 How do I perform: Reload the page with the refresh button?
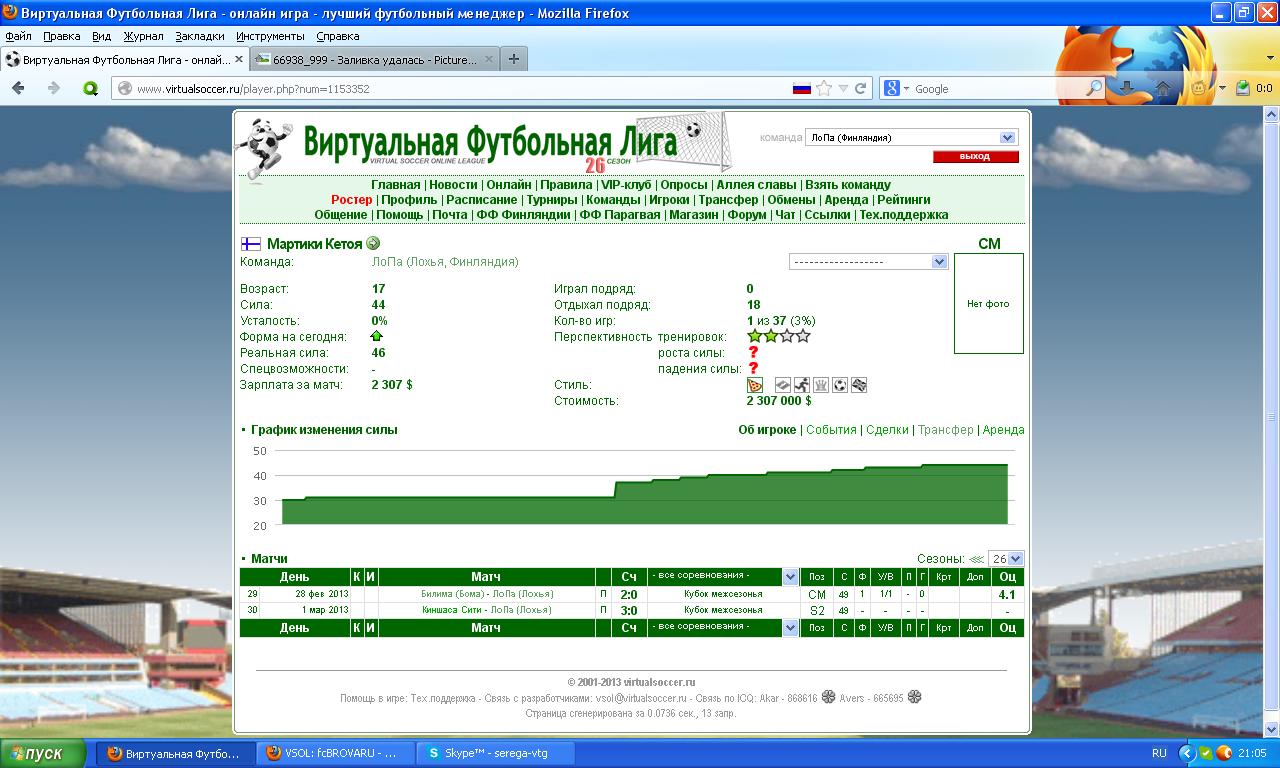click(x=860, y=88)
